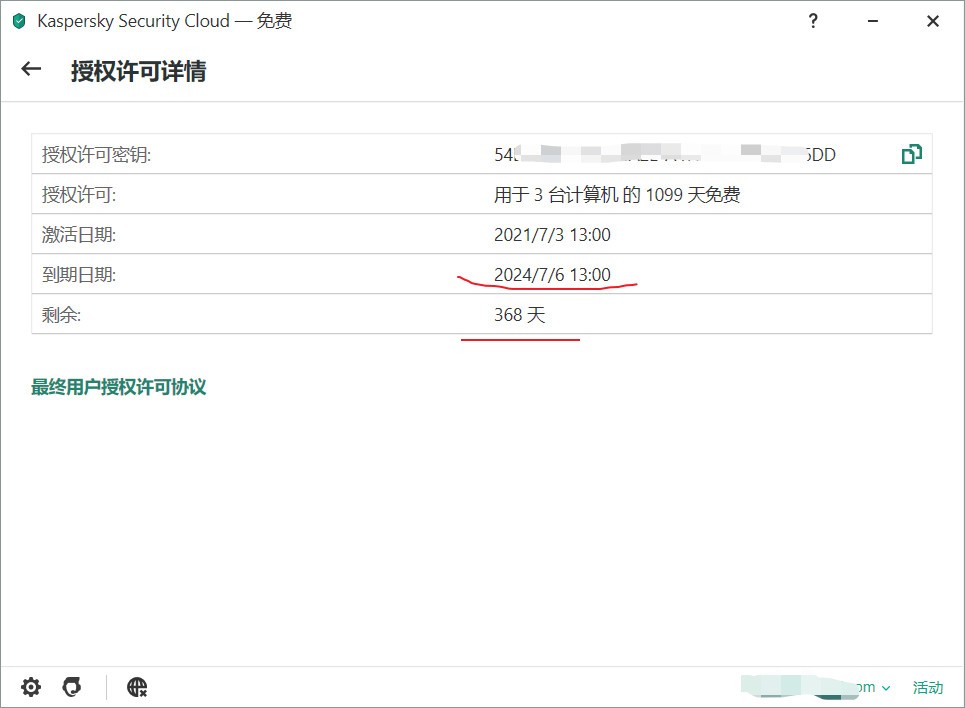This screenshot has height=708, width=965.
Task: Select the activation date 2021/7/3 13:00
Action: 552,235
